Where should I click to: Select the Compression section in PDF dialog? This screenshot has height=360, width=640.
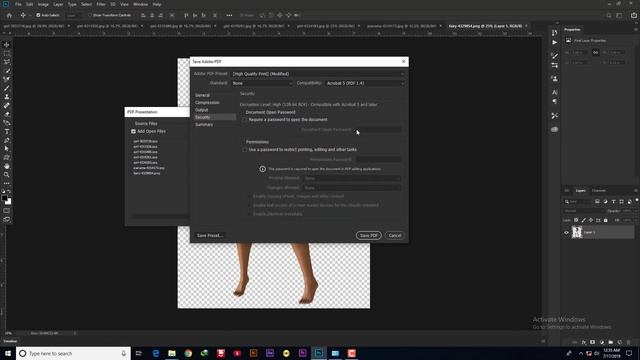pyautogui.click(x=207, y=102)
